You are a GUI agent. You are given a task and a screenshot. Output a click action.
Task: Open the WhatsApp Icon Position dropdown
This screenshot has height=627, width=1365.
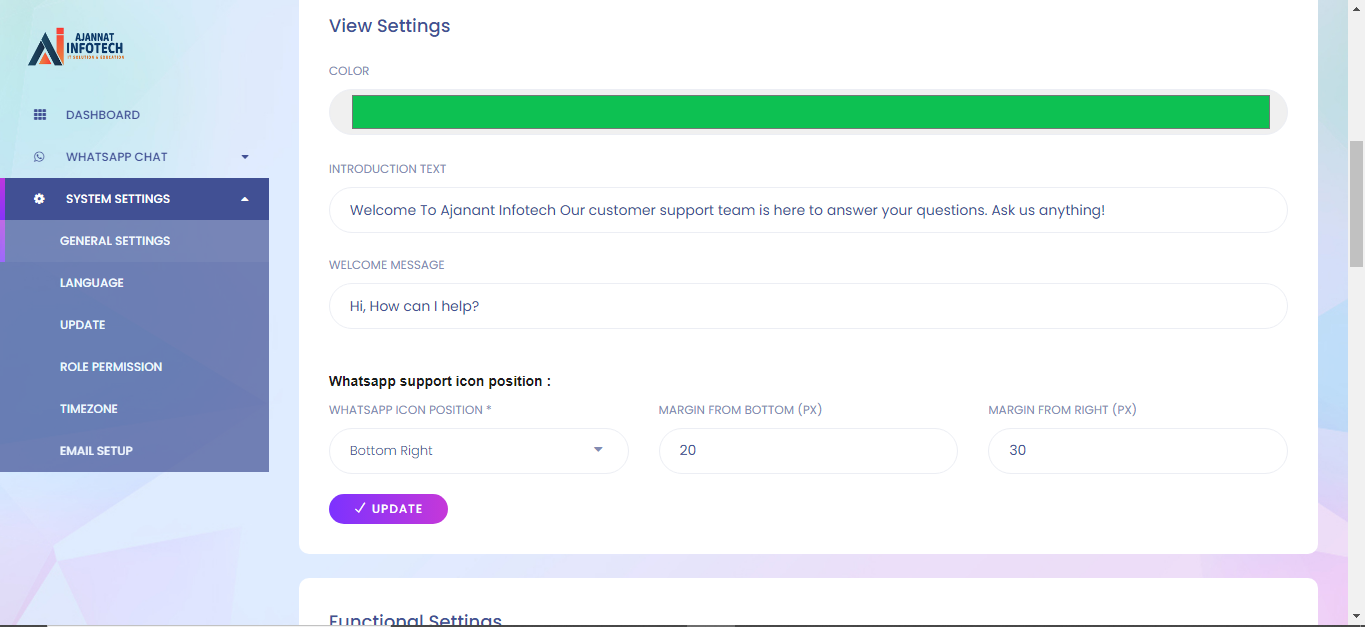[x=478, y=451]
